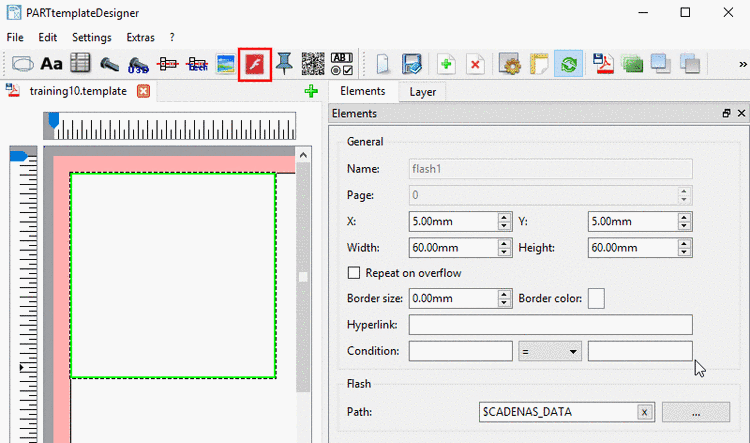
Task: Select the flash element frame on canvas
Action: (x=173, y=276)
